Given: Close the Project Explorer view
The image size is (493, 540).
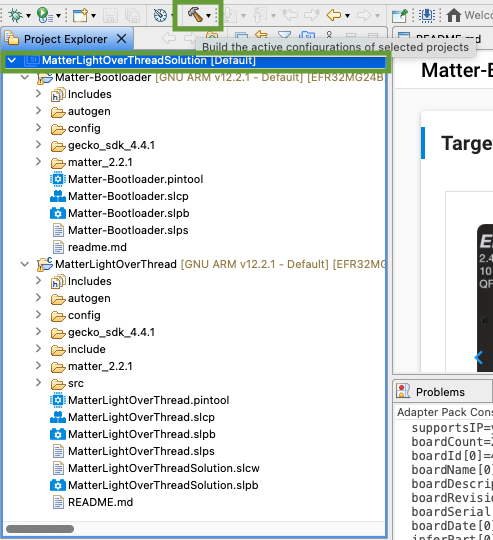Looking at the screenshot, I should pyautogui.click(x=122, y=39).
